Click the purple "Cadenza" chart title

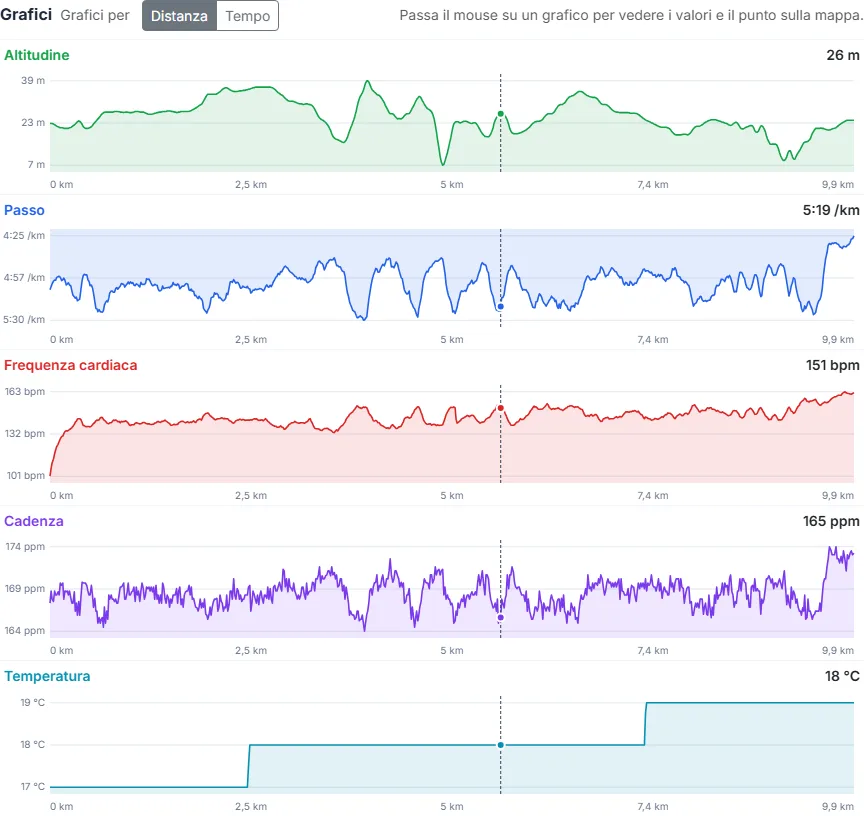point(34,521)
